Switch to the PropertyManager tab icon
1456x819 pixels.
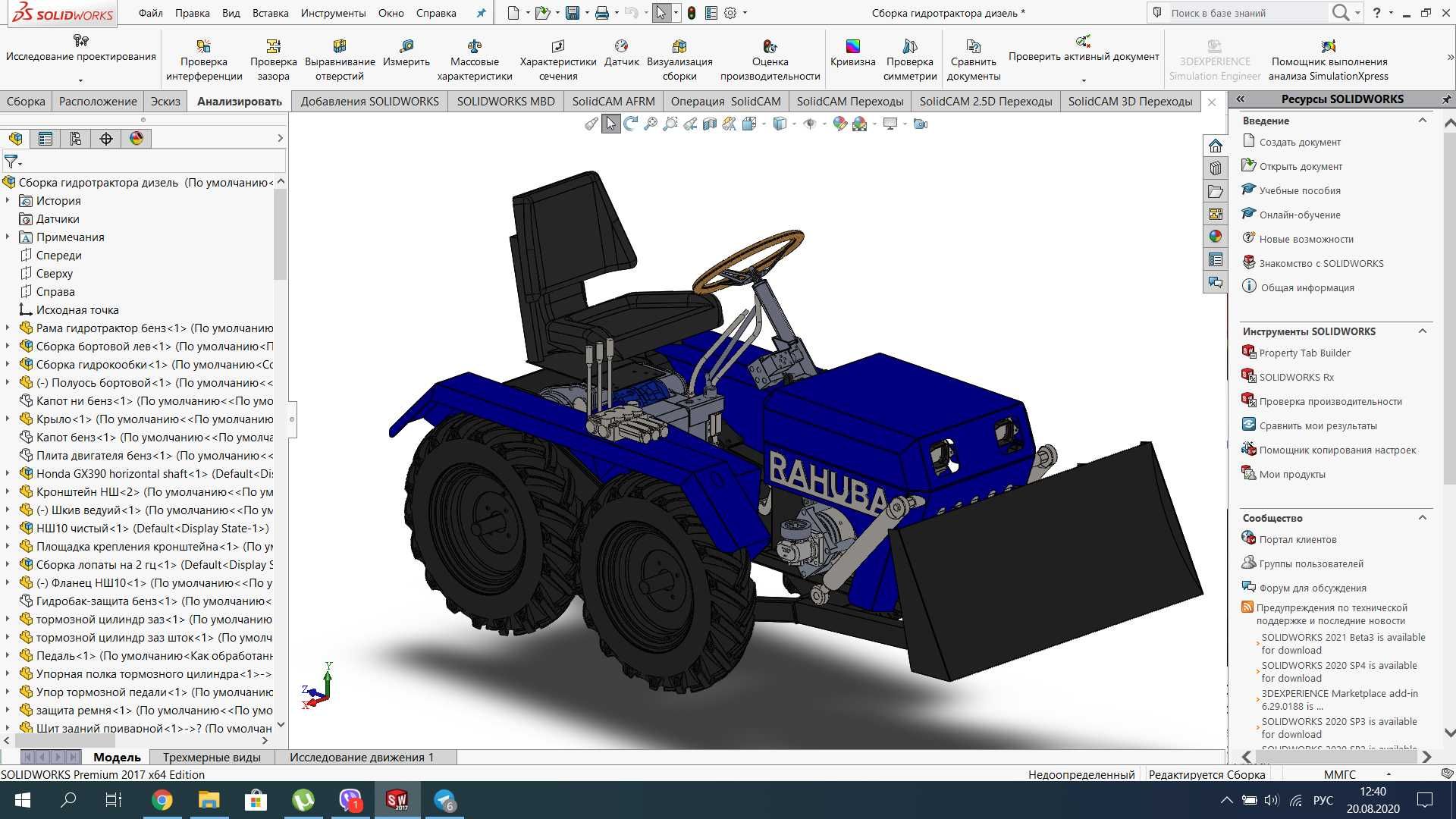[45, 139]
